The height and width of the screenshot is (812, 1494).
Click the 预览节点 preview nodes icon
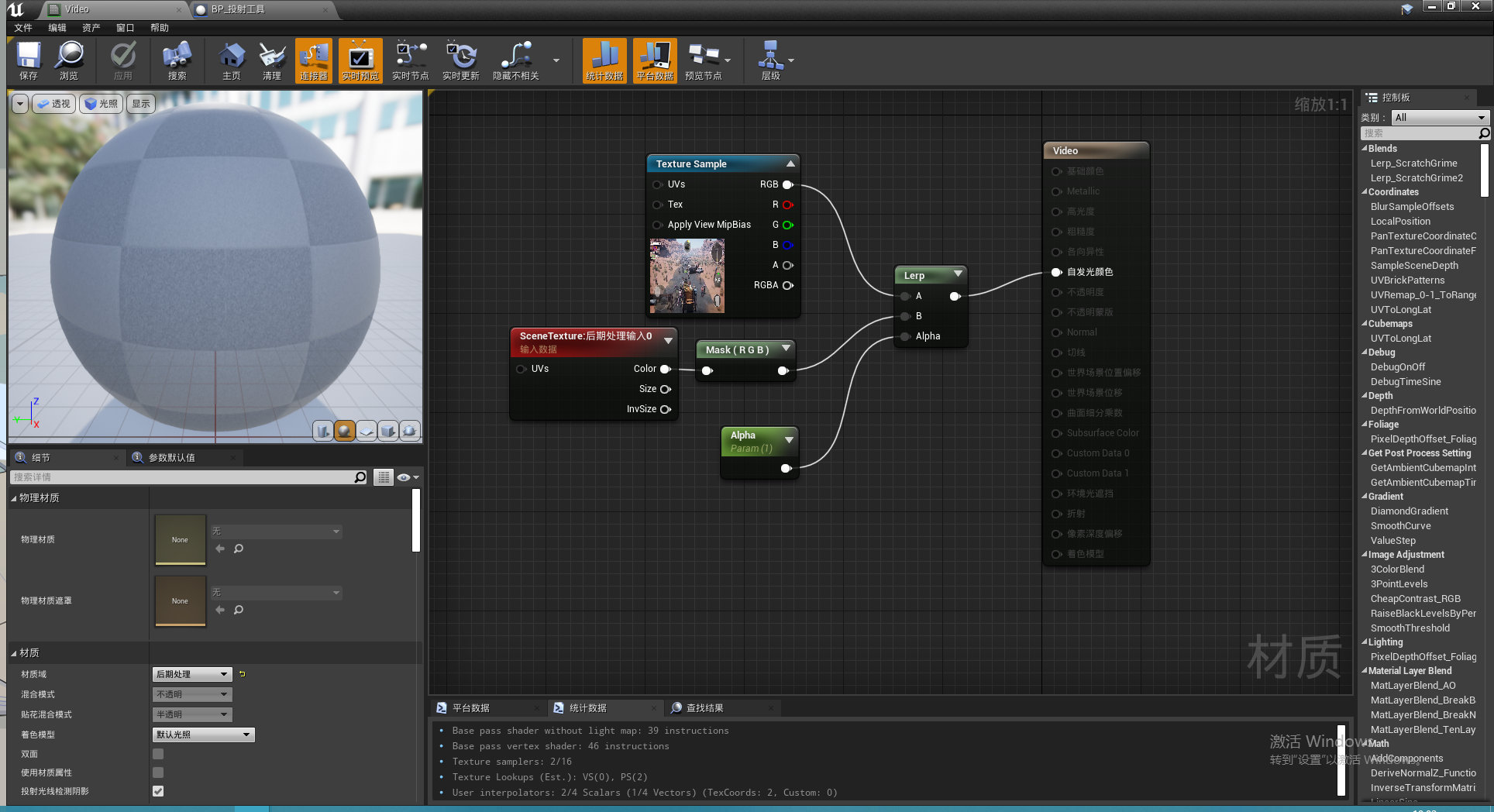pyautogui.click(x=704, y=60)
